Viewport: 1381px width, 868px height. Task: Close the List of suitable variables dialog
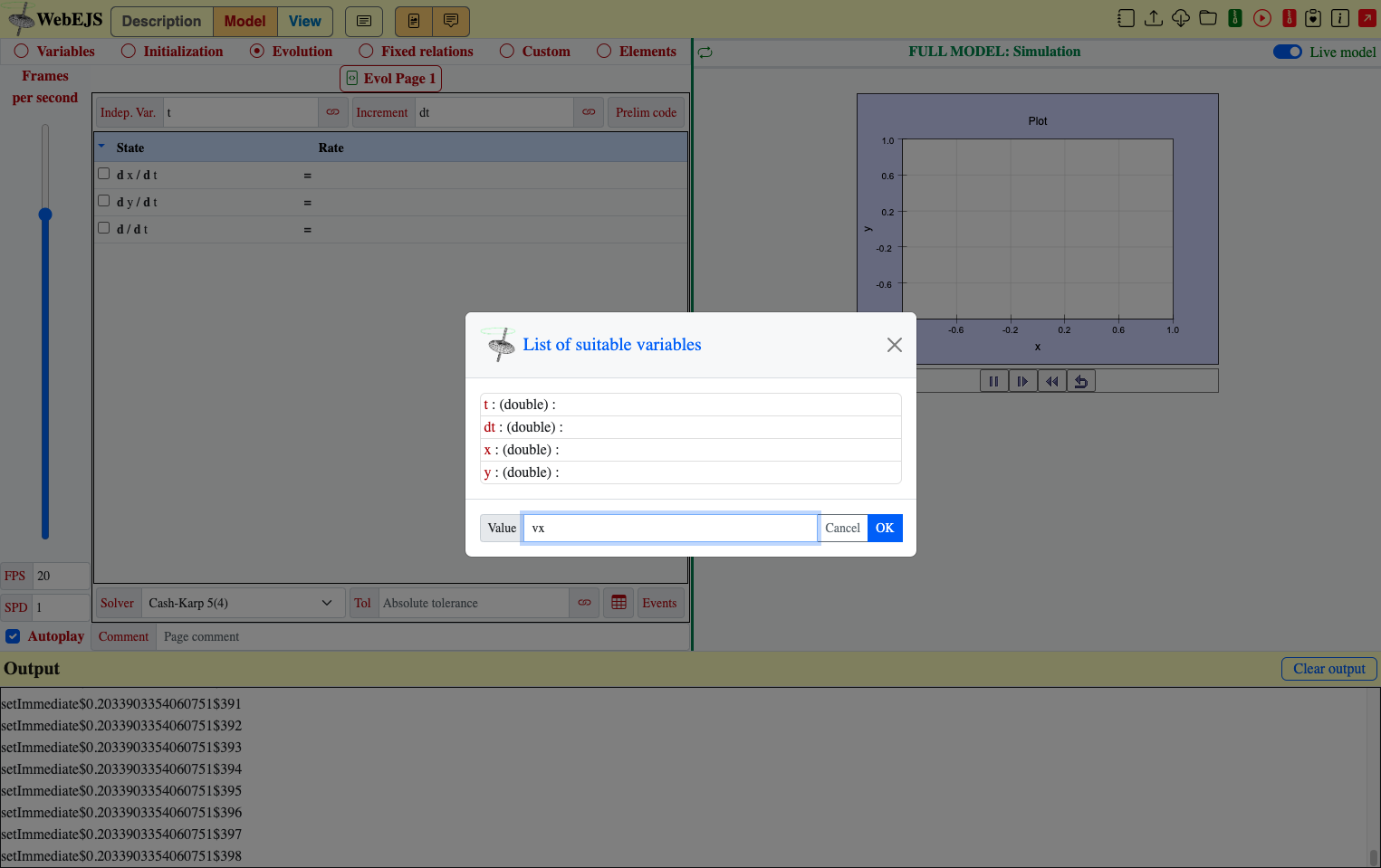click(895, 345)
